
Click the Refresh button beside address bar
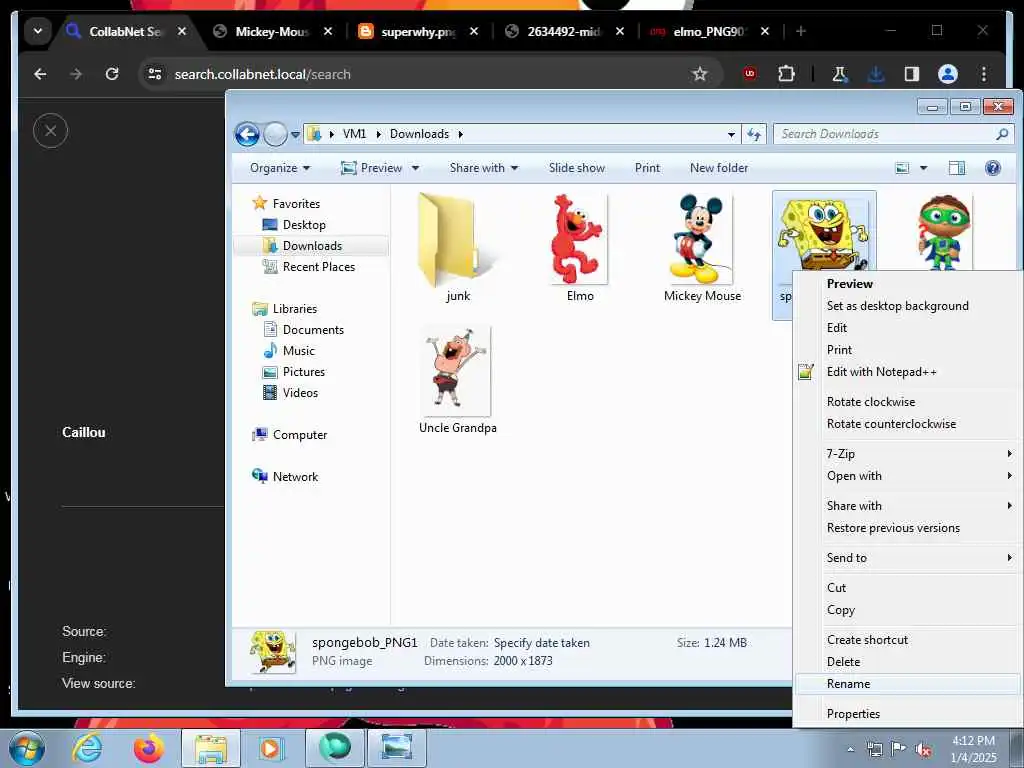754,135
